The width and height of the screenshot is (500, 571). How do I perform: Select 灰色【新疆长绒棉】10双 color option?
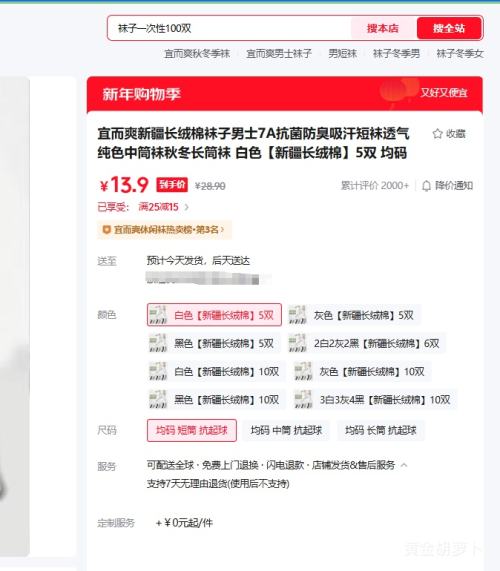click(362, 371)
